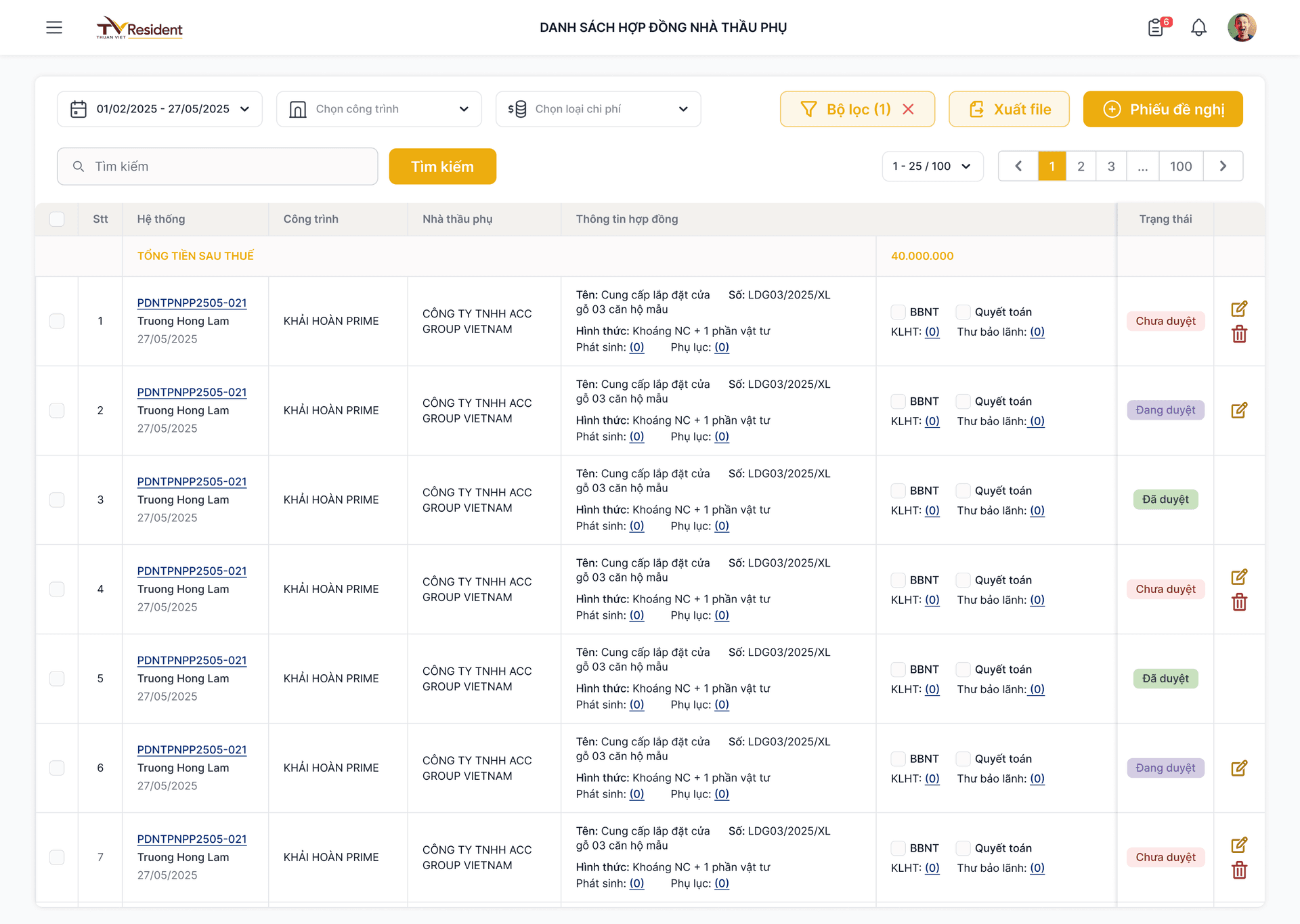This screenshot has width=1300, height=924.
Task: Click the edit icon for row 1
Action: point(1239,309)
